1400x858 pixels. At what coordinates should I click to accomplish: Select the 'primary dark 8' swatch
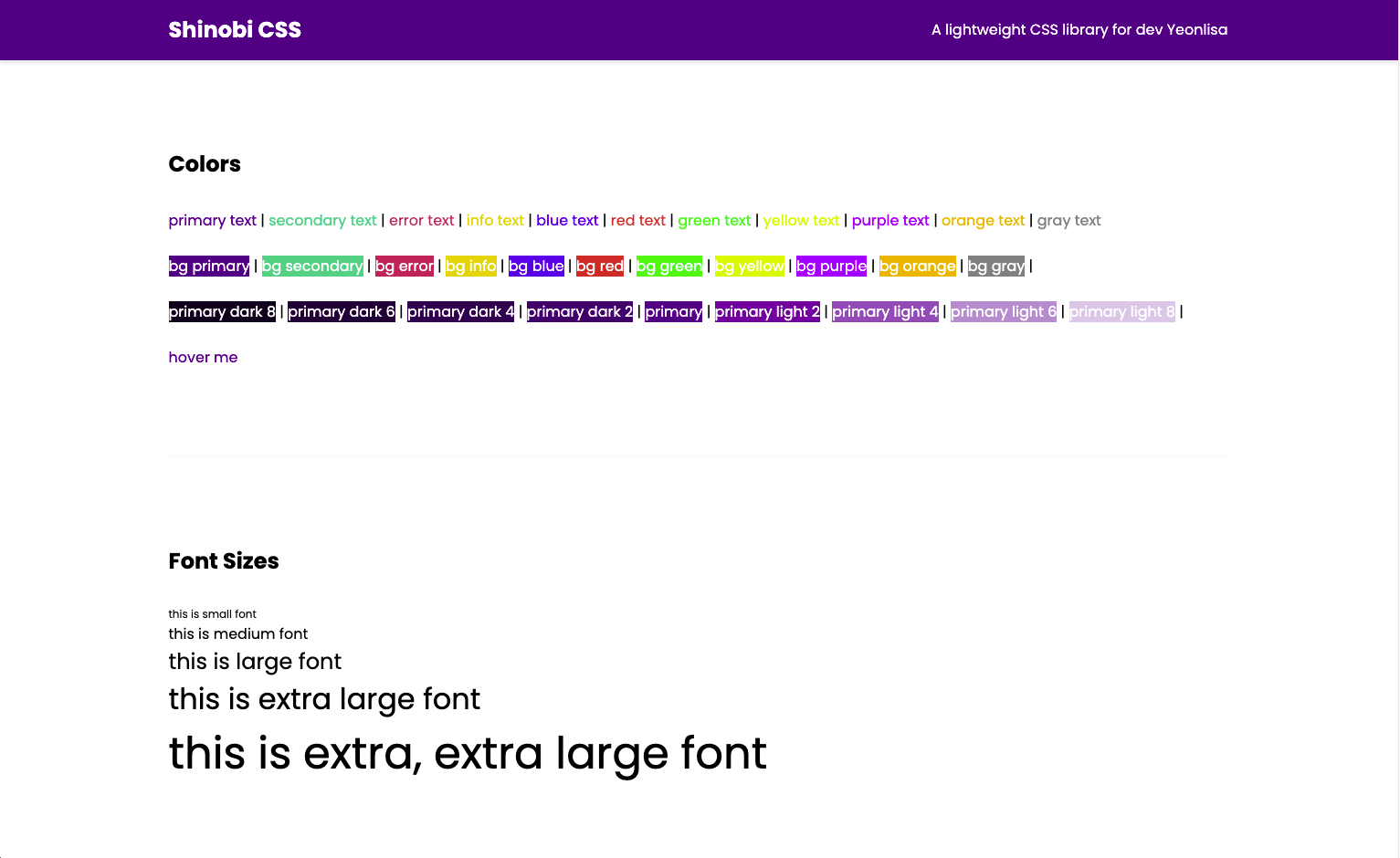point(222,311)
